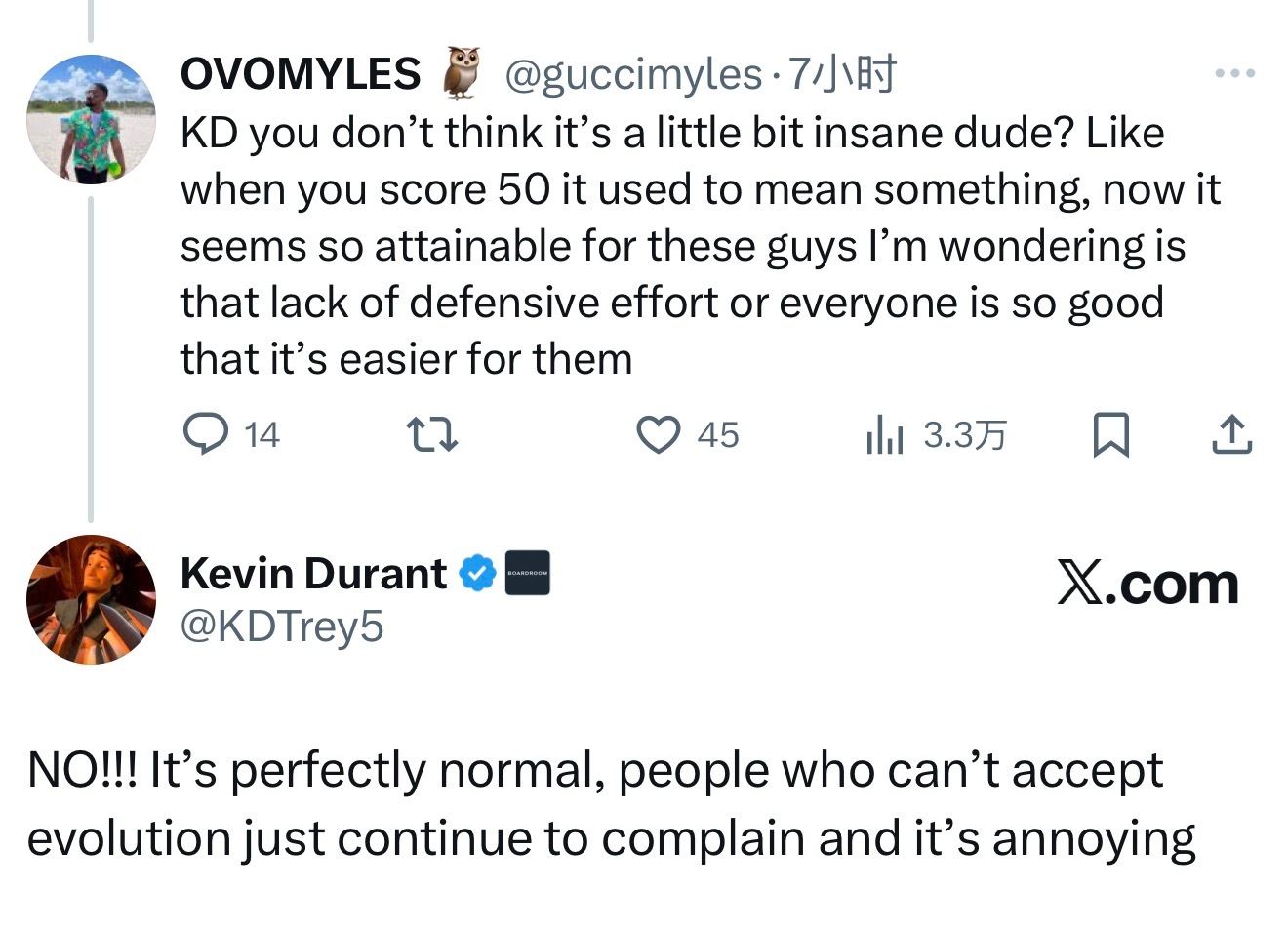Screen dimensions: 1288x931
Task: Open the @KDTrey5 handle
Action: click(x=282, y=627)
